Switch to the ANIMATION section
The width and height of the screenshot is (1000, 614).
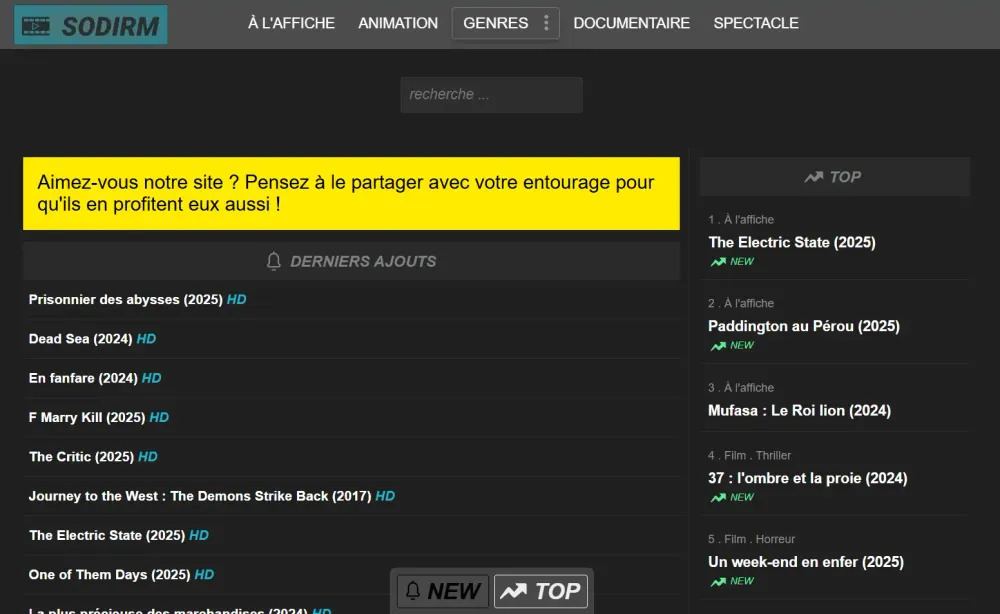coord(397,23)
